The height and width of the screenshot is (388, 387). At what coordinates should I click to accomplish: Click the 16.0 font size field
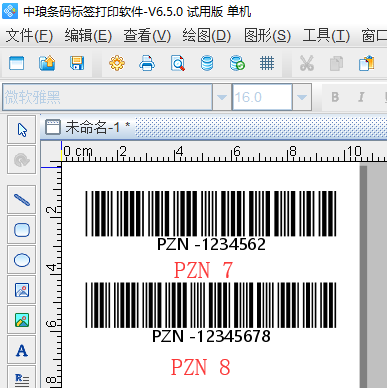click(x=262, y=97)
